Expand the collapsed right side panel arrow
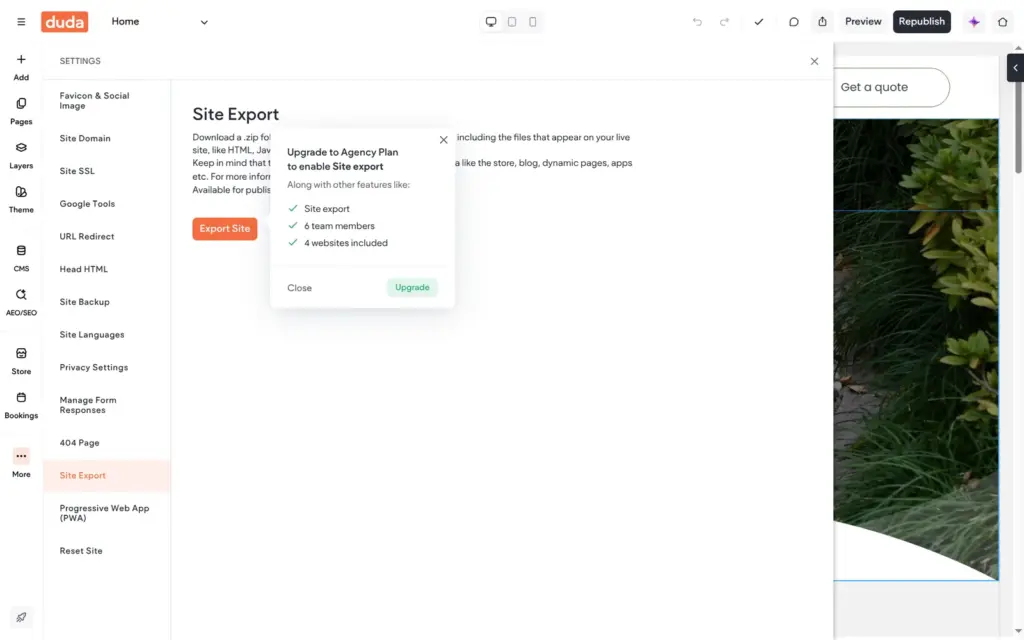The image size is (1024, 640). [x=1015, y=68]
